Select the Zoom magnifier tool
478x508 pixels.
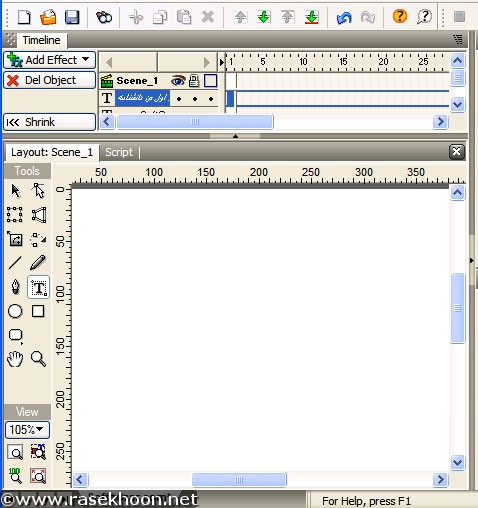pos(38,359)
